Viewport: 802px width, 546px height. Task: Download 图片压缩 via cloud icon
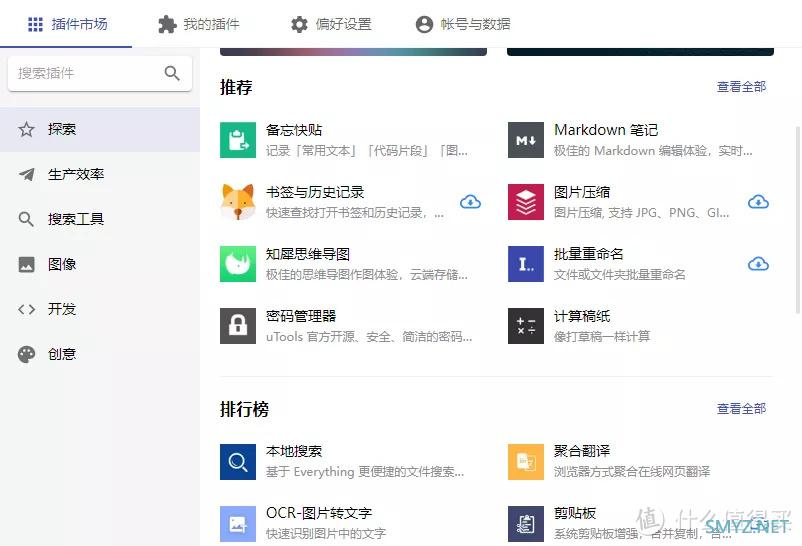tap(758, 202)
